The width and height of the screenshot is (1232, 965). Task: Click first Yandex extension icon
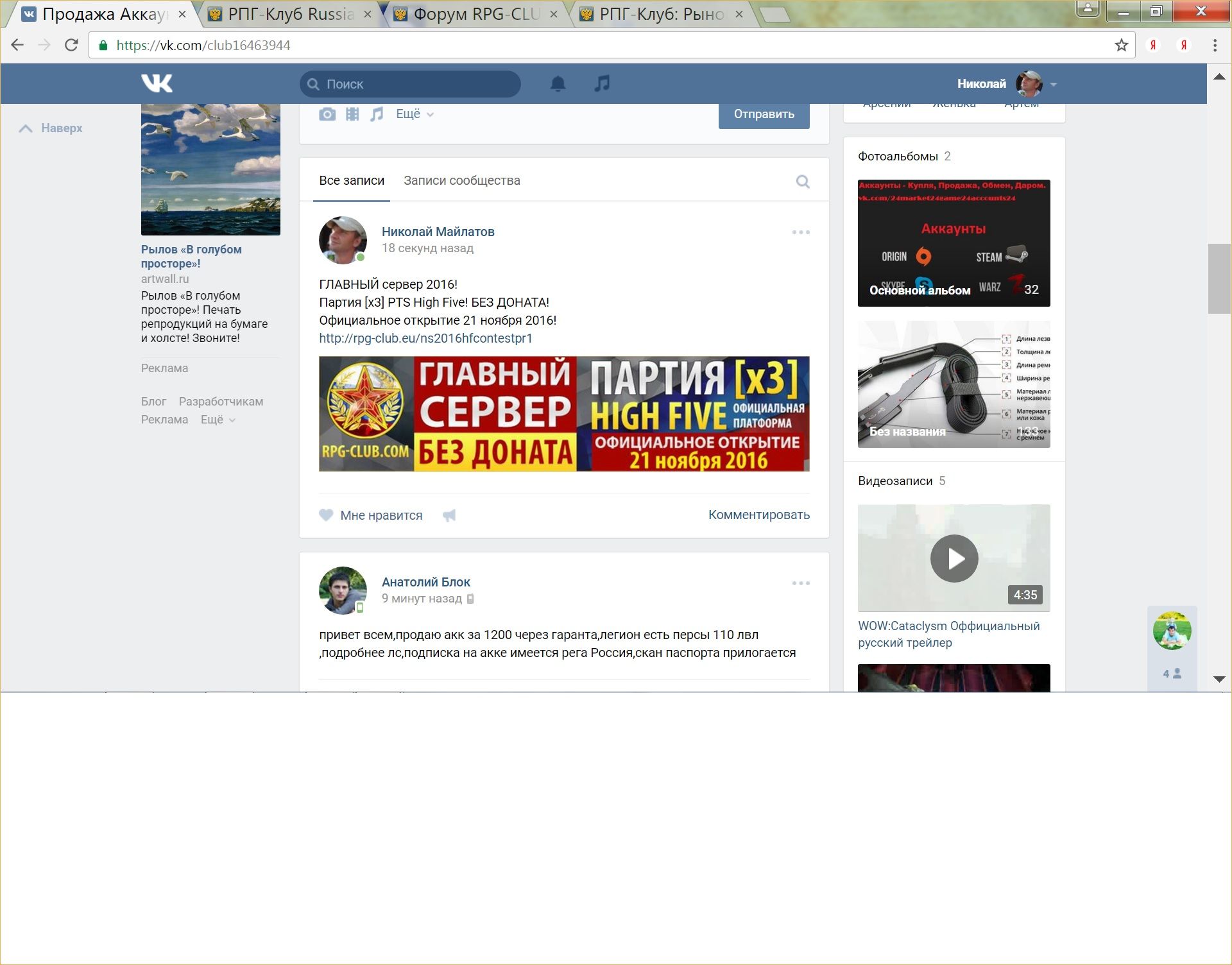1153,45
